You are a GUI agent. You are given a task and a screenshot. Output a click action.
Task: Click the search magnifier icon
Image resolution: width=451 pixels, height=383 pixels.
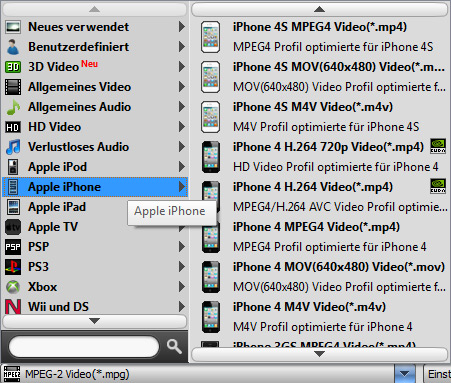(174, 347)
